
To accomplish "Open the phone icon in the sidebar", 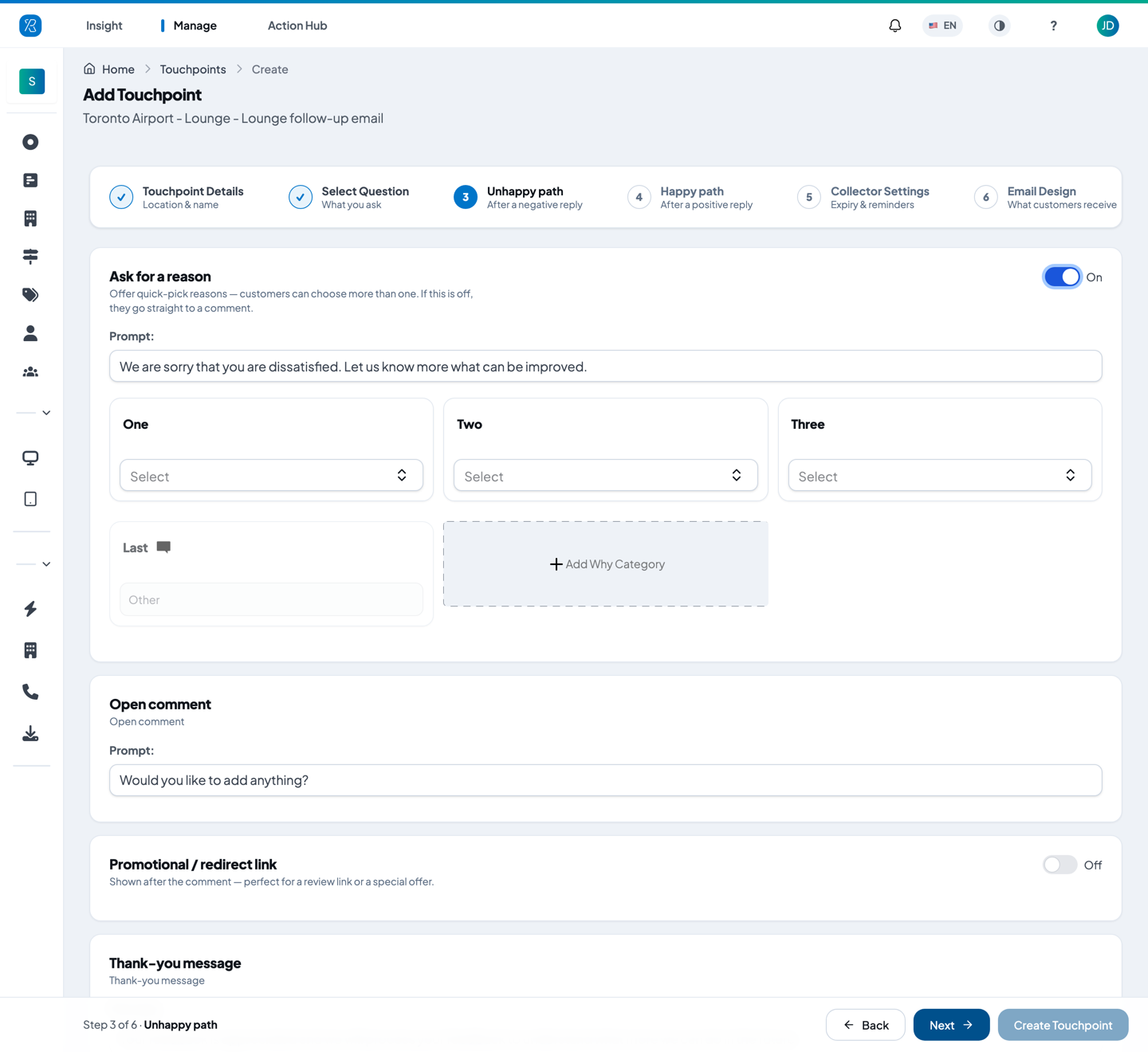I will click(x=30, y=692).
